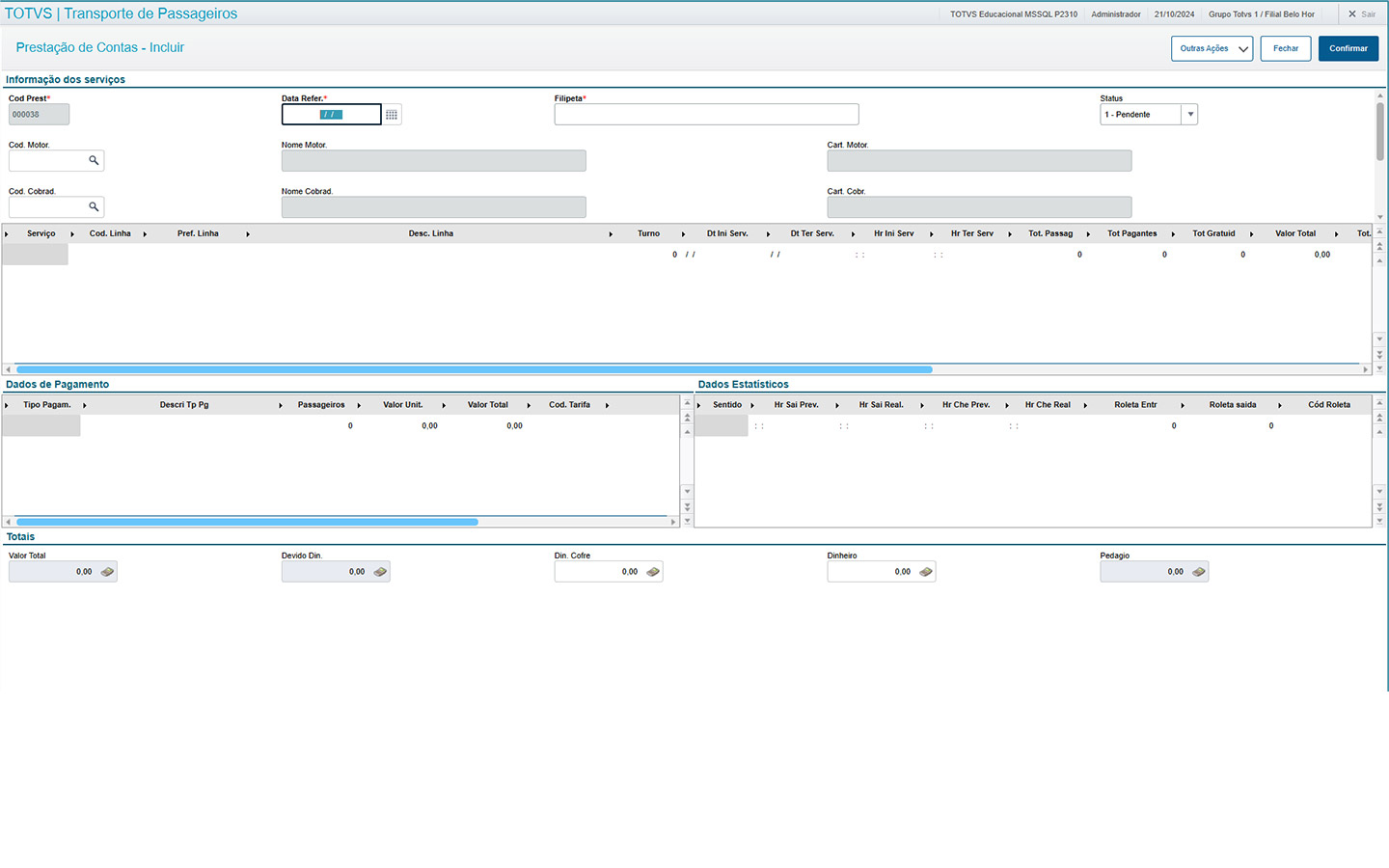Click the Cod. Motor. search magnifier
Screen dimensions: 1389x868
pos(94,160)
